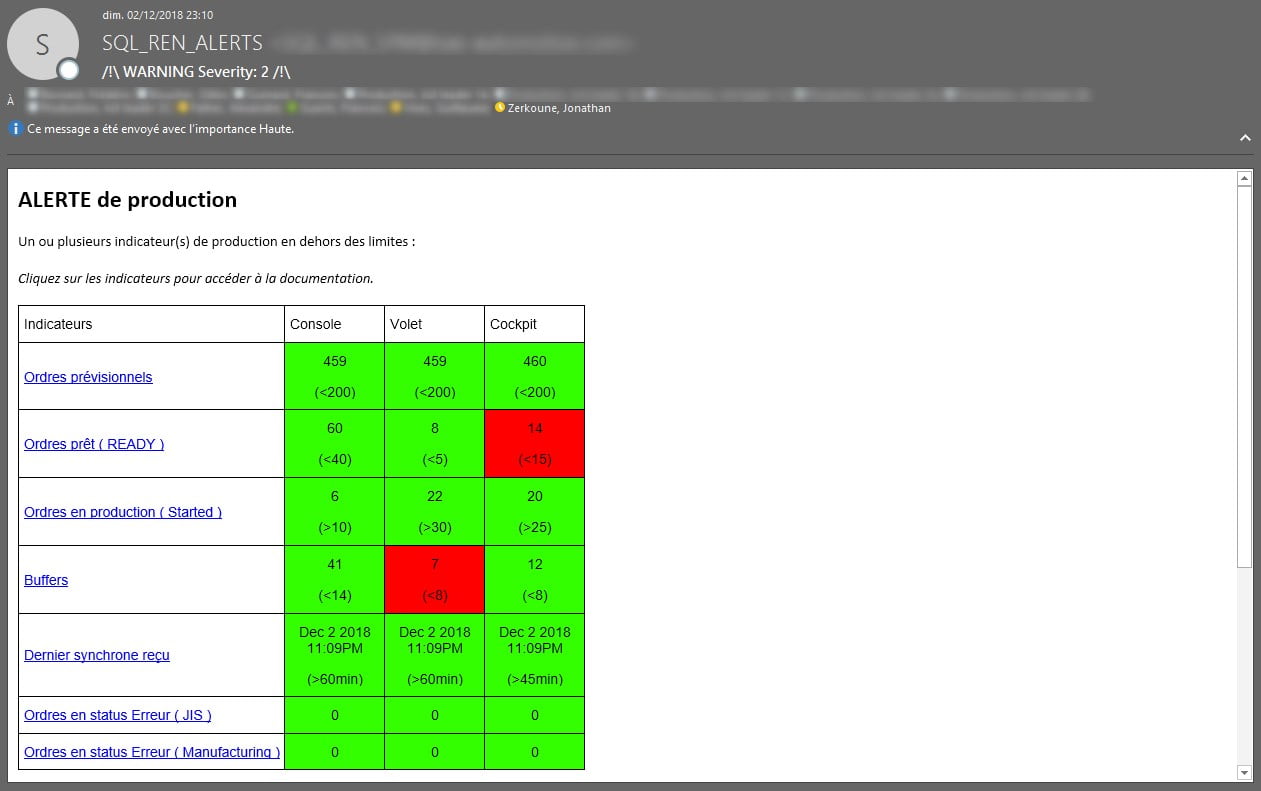1261x791 pixels.
Task: Click the sender name SQL_REN_ALERTS
Action: click(x=182, y=43)
